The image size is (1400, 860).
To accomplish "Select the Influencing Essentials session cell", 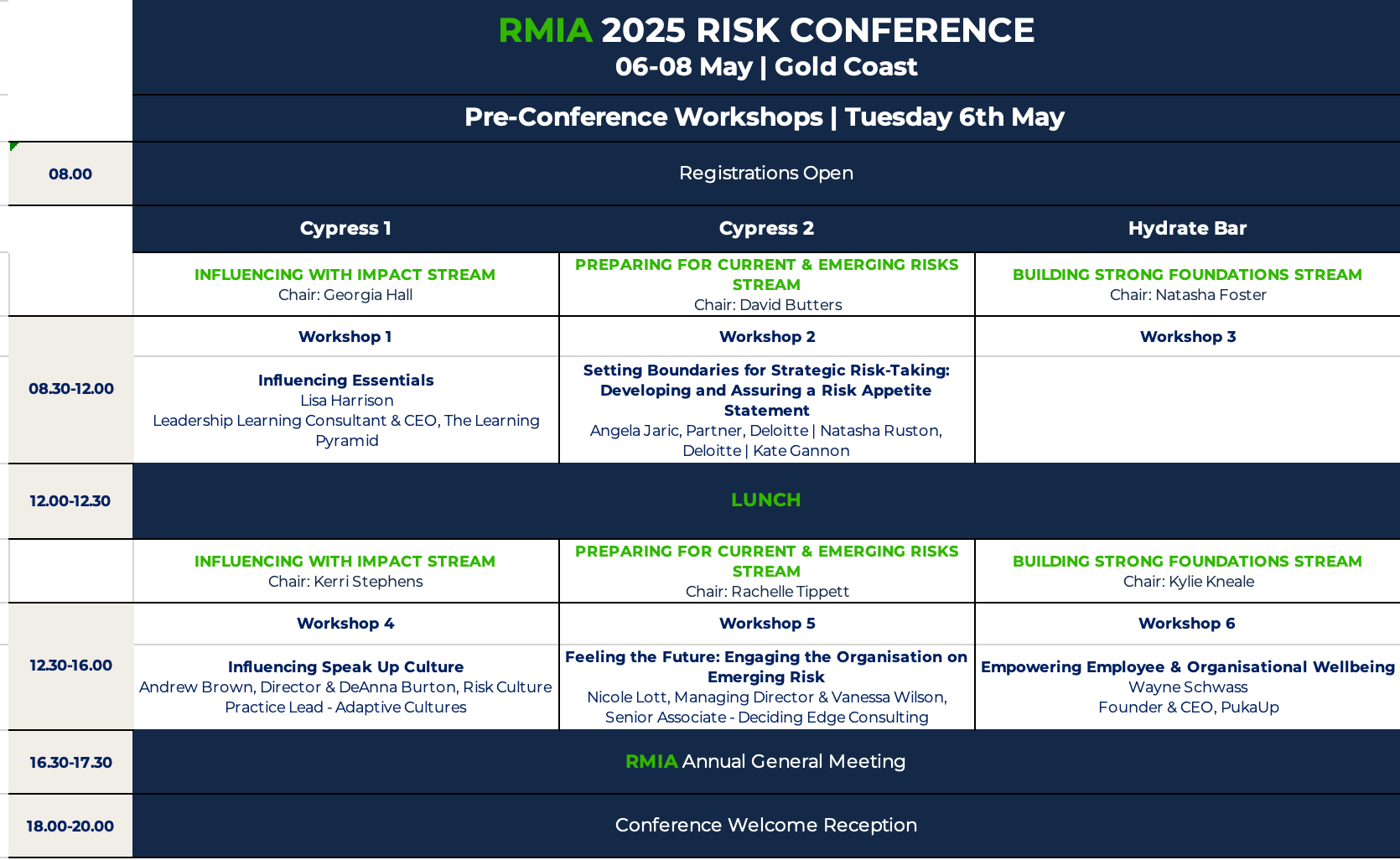I will pyautogui.click(x=345, y=410).
